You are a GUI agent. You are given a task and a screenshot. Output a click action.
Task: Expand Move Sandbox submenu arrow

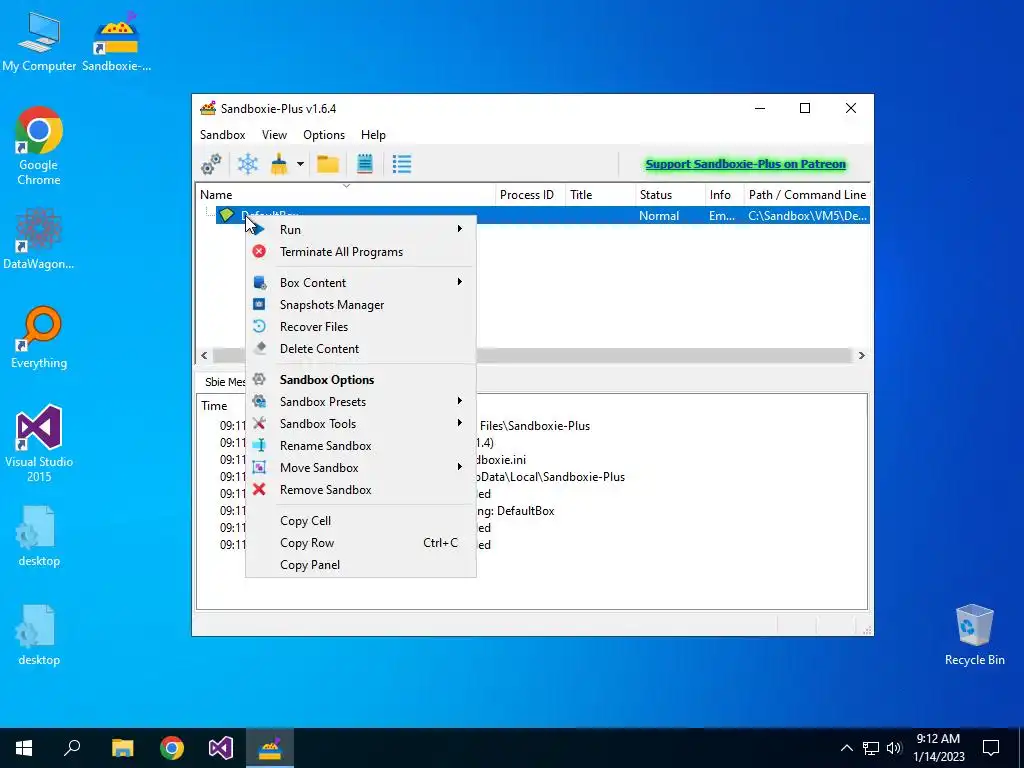(460, 467)
